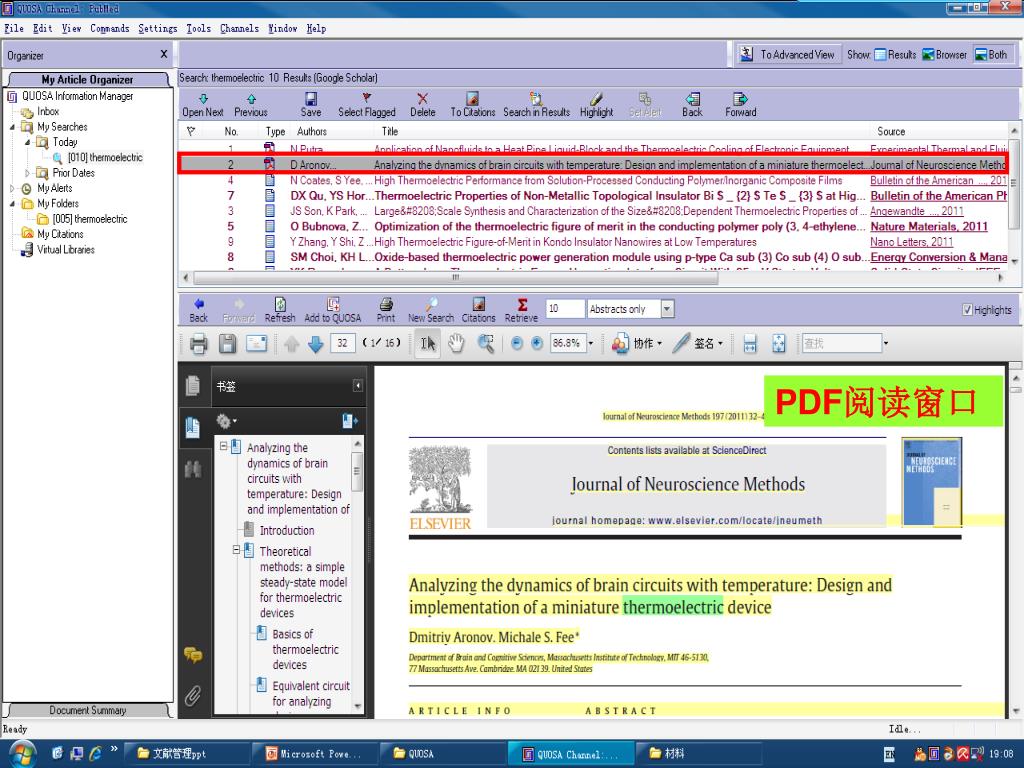
Task: Open Nature Materials, 2011 source link
Action: click(929, 227)
